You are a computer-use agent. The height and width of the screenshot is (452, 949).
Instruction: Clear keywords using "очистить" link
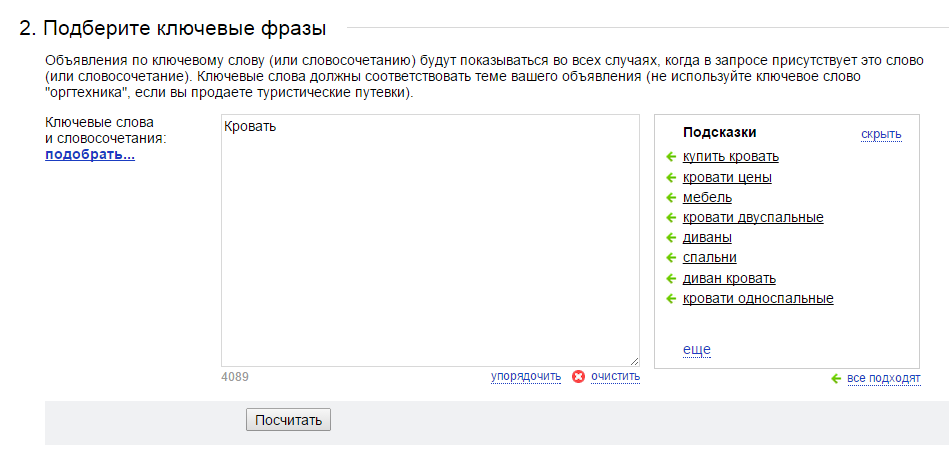(x=616, y=377)
